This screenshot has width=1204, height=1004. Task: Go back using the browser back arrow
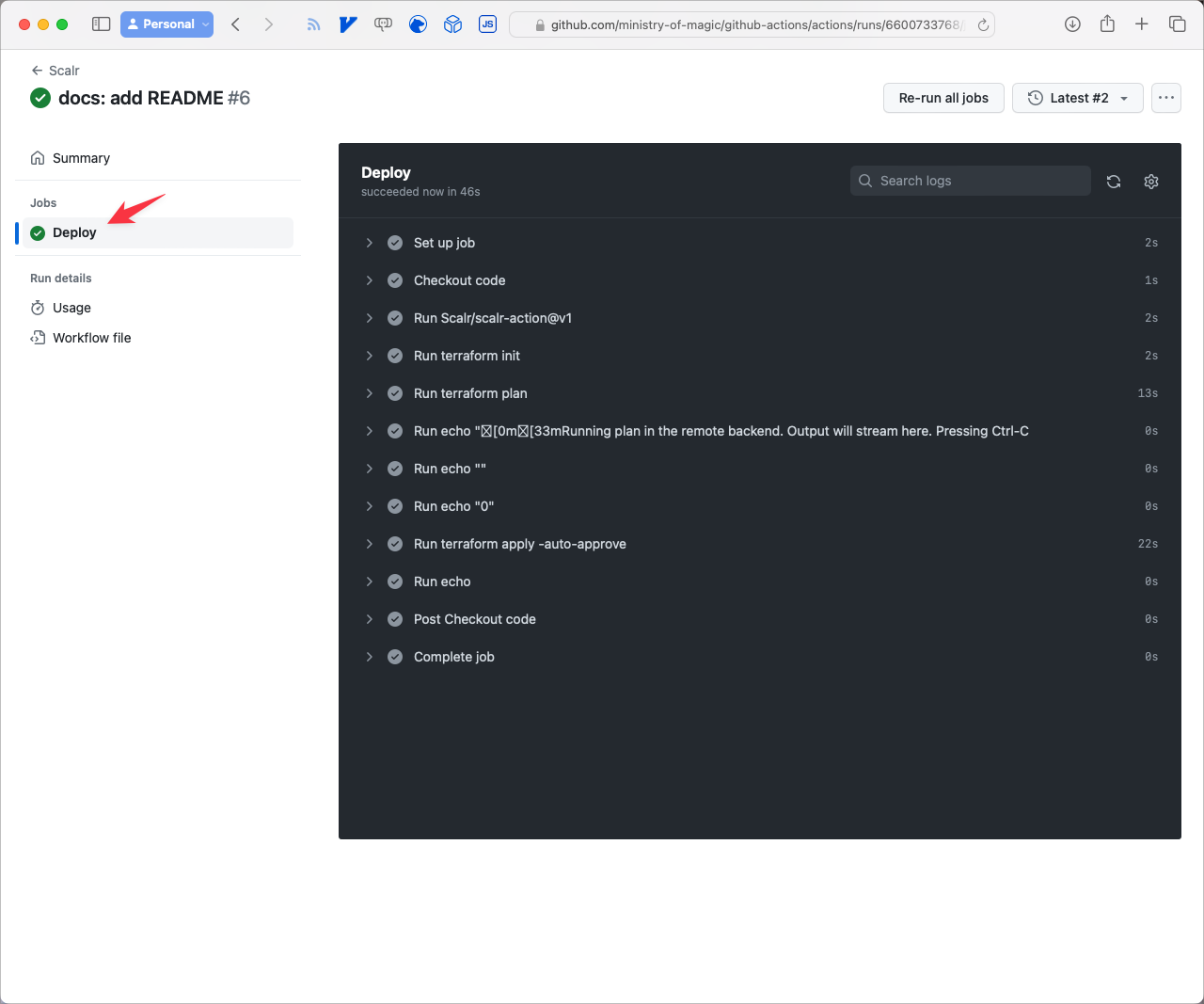tap(236, 24)
